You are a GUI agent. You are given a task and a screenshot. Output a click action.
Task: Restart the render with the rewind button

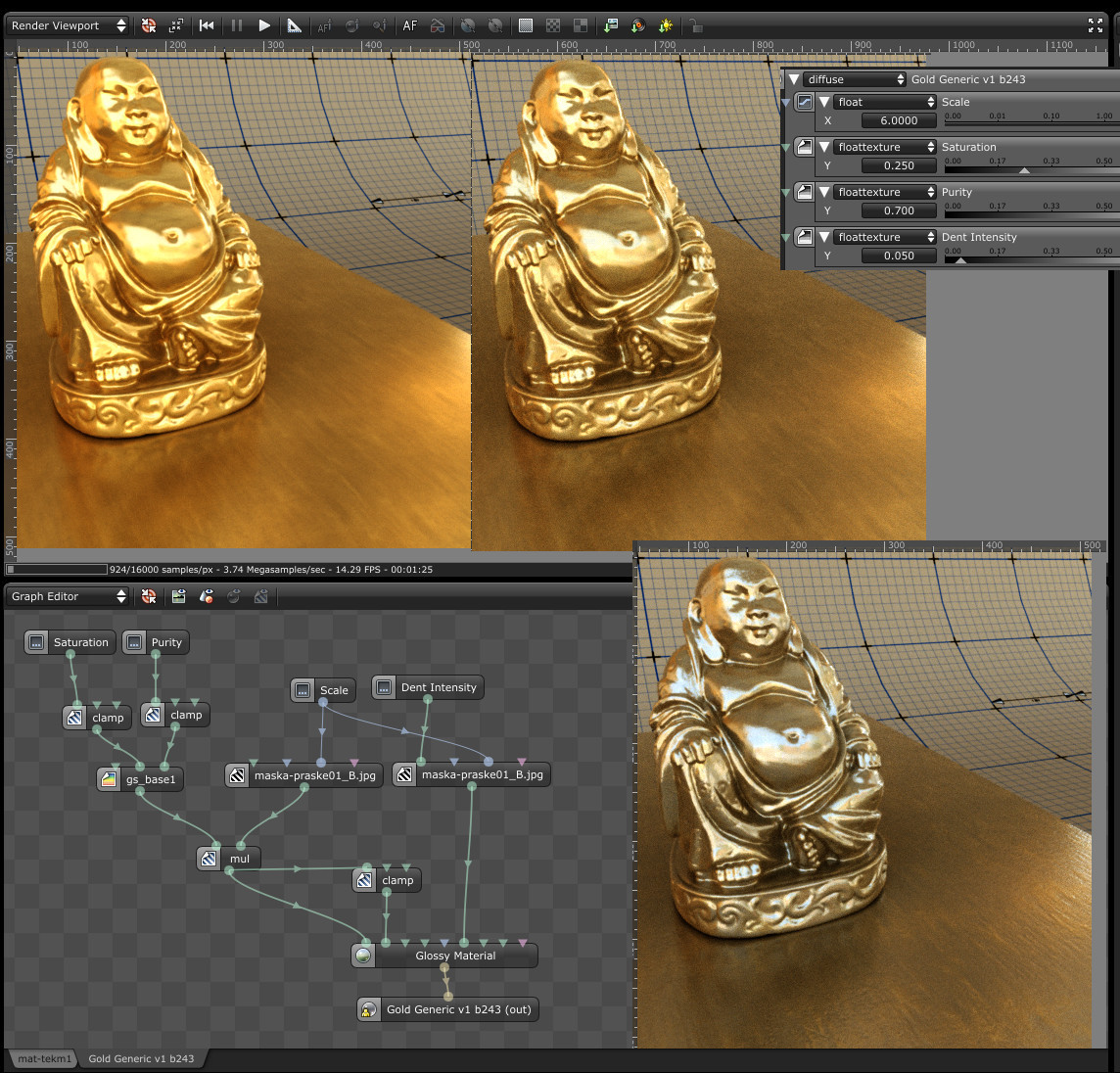coord(207,25)
